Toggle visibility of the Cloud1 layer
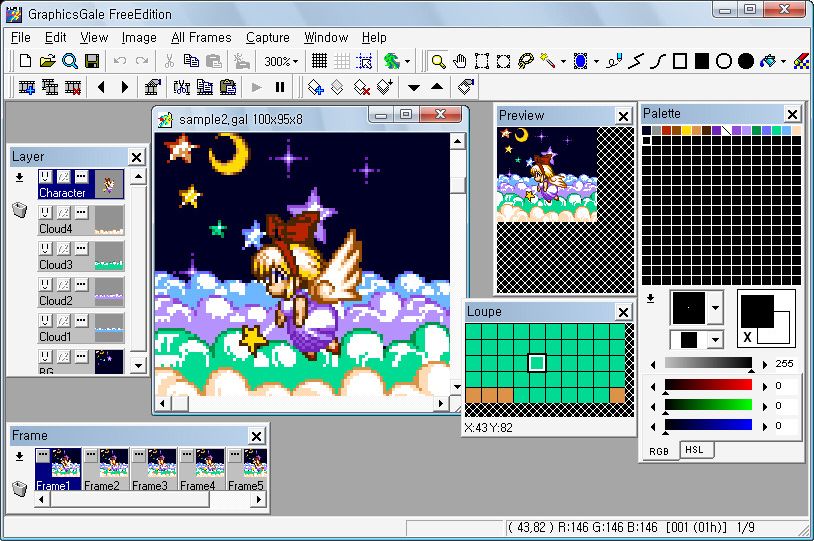 45,320
